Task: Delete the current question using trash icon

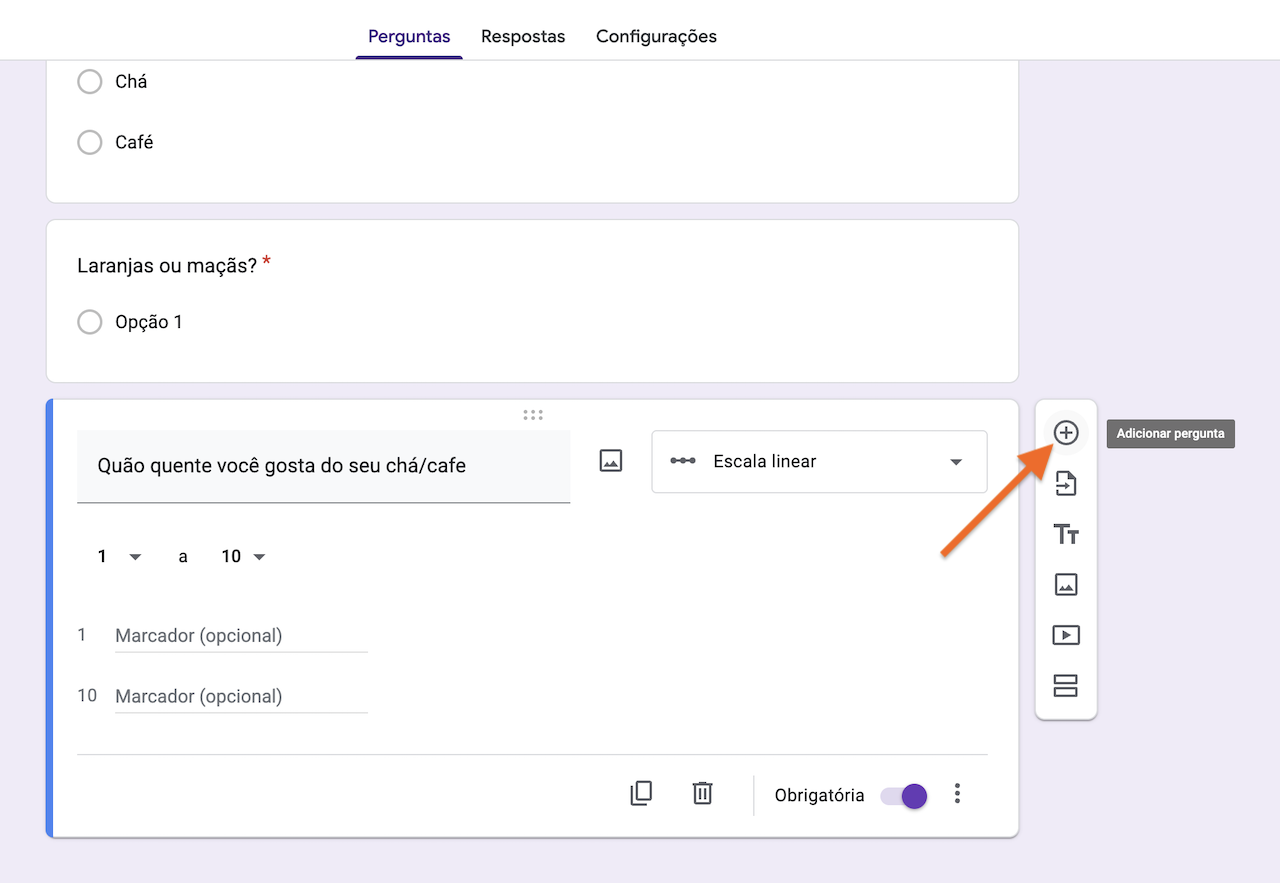Action: 702,792
